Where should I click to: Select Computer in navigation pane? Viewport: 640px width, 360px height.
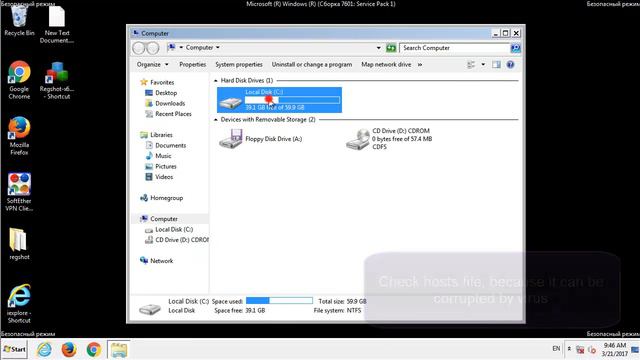tap(164, 219)
